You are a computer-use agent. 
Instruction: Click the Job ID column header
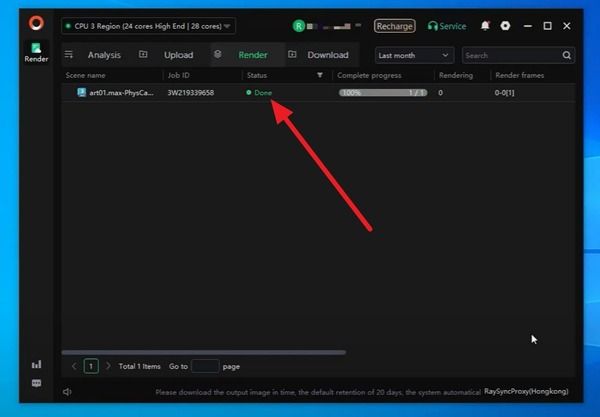pos(178,75)
